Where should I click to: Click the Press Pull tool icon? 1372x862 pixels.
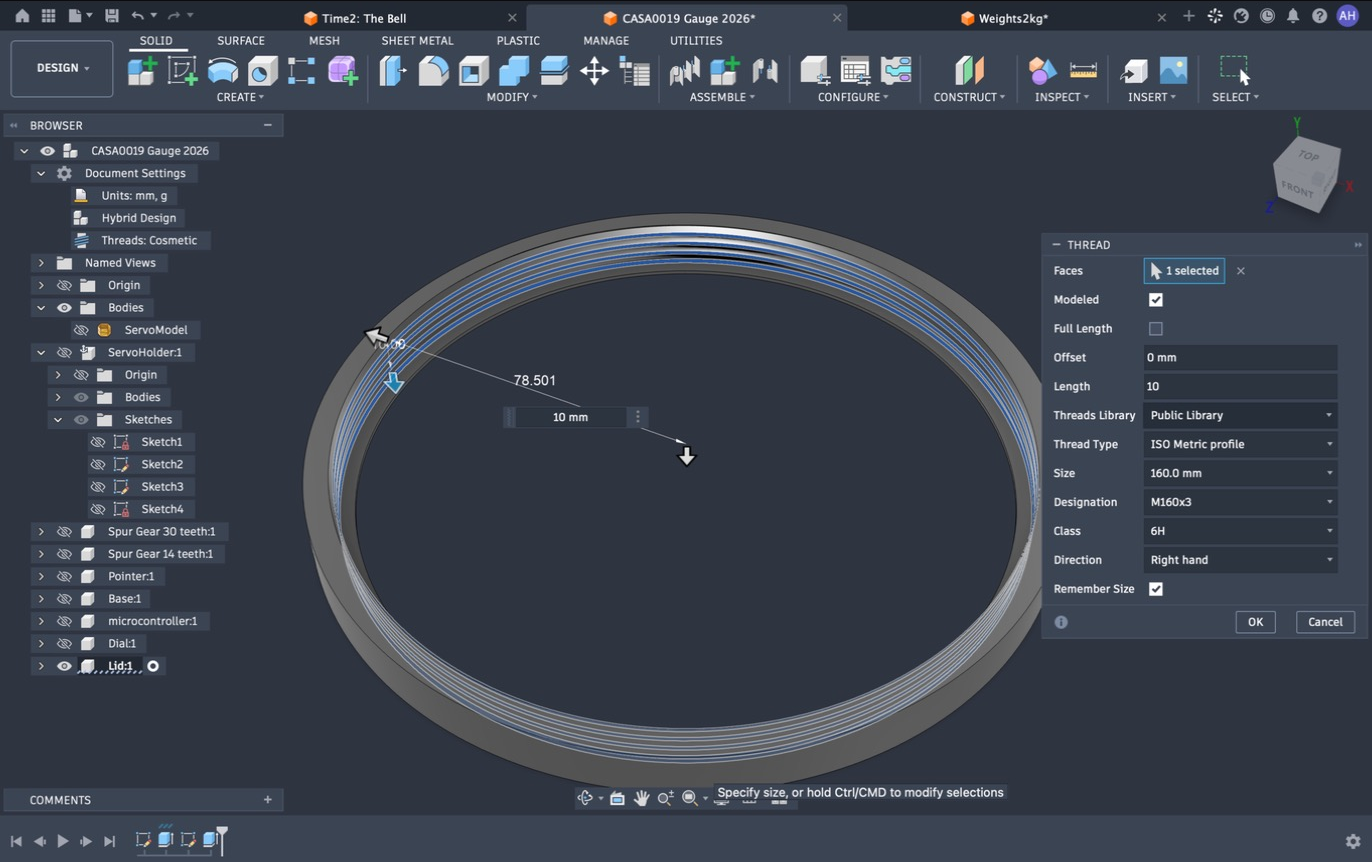(393, 70)
